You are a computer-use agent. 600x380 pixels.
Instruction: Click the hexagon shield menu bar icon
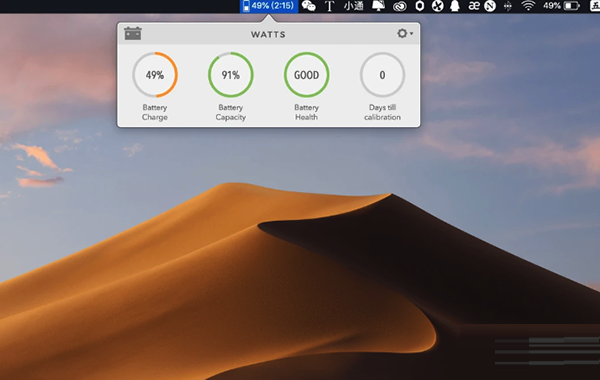(420, 6)
